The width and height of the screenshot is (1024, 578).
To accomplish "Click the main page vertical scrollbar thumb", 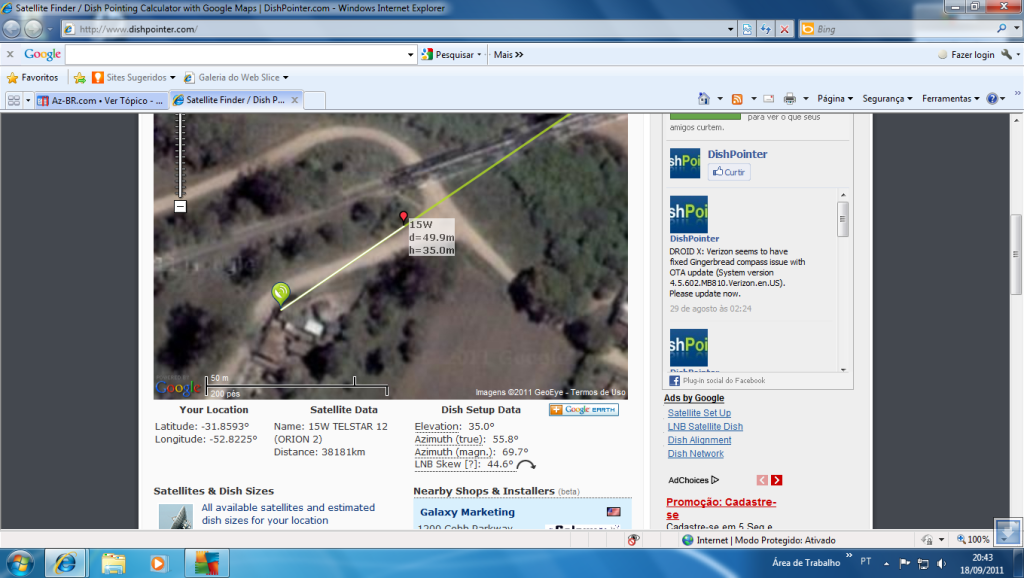I will (x=1016, y=254).
